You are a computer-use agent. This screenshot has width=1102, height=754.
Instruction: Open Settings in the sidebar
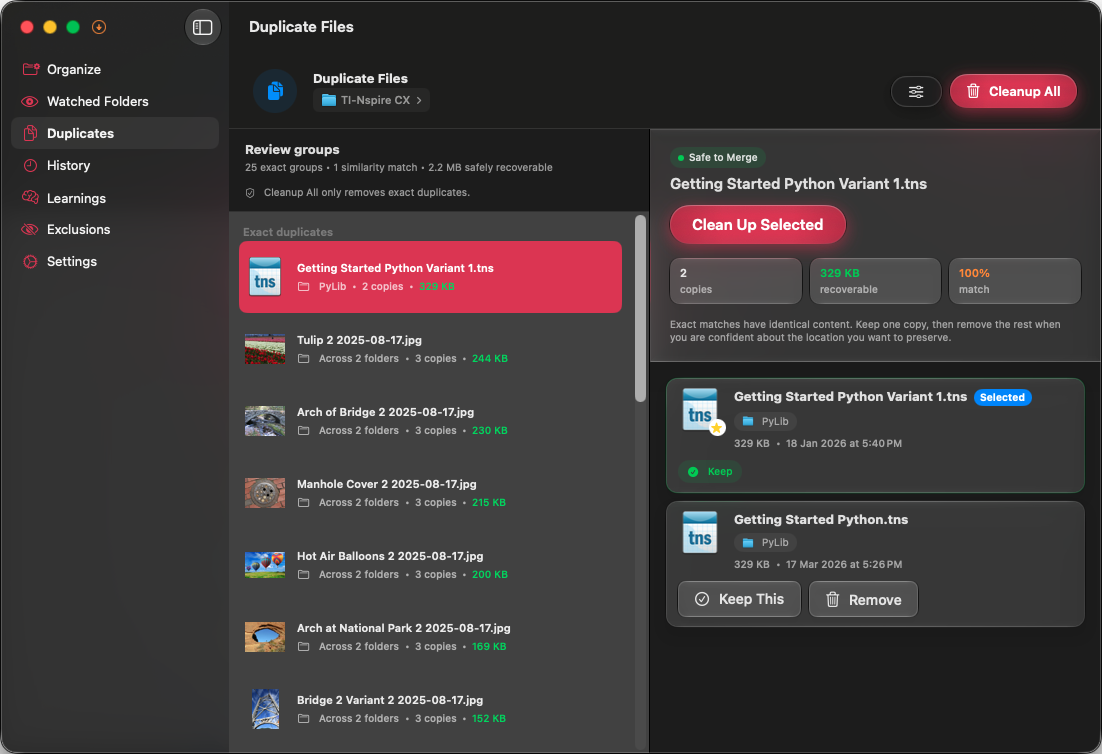[x=115, y=261]
